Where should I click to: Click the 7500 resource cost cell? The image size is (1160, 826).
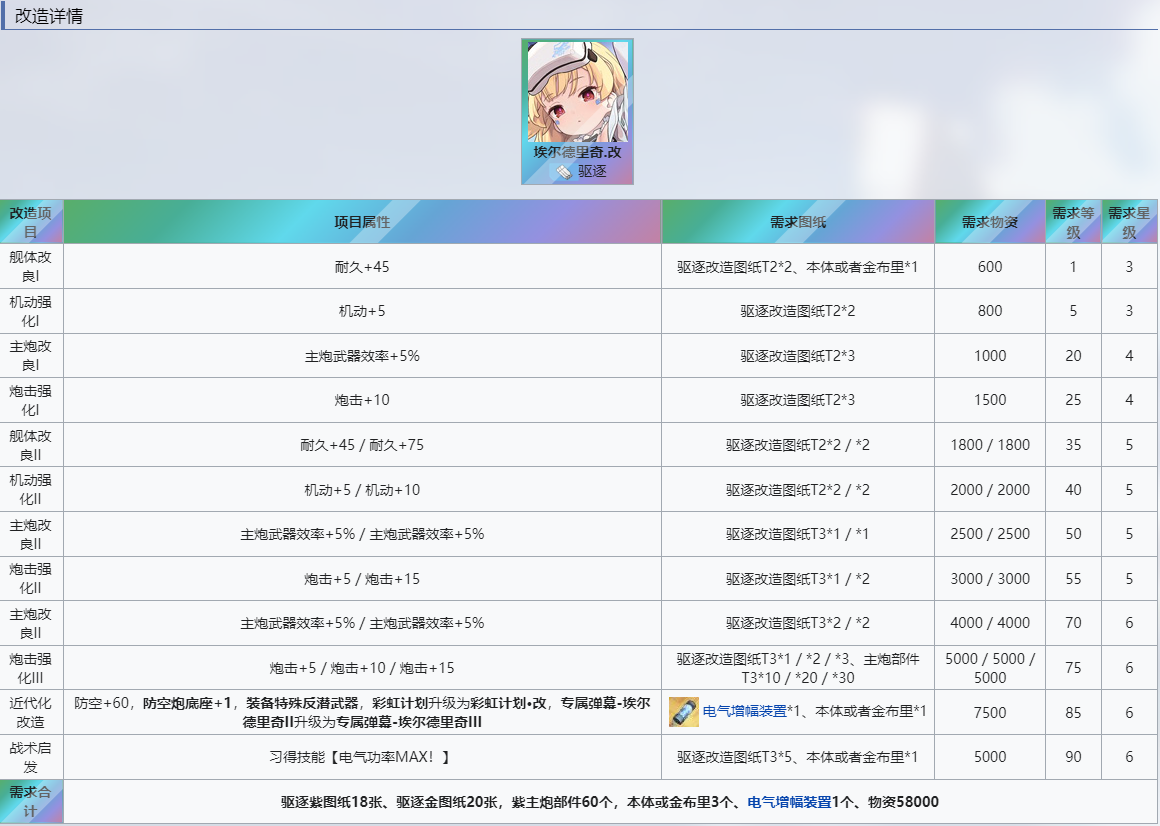tap(990, 712)
